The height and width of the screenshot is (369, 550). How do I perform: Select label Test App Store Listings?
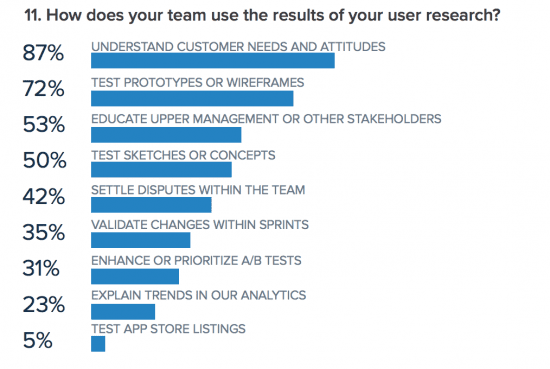pos(168,329)
